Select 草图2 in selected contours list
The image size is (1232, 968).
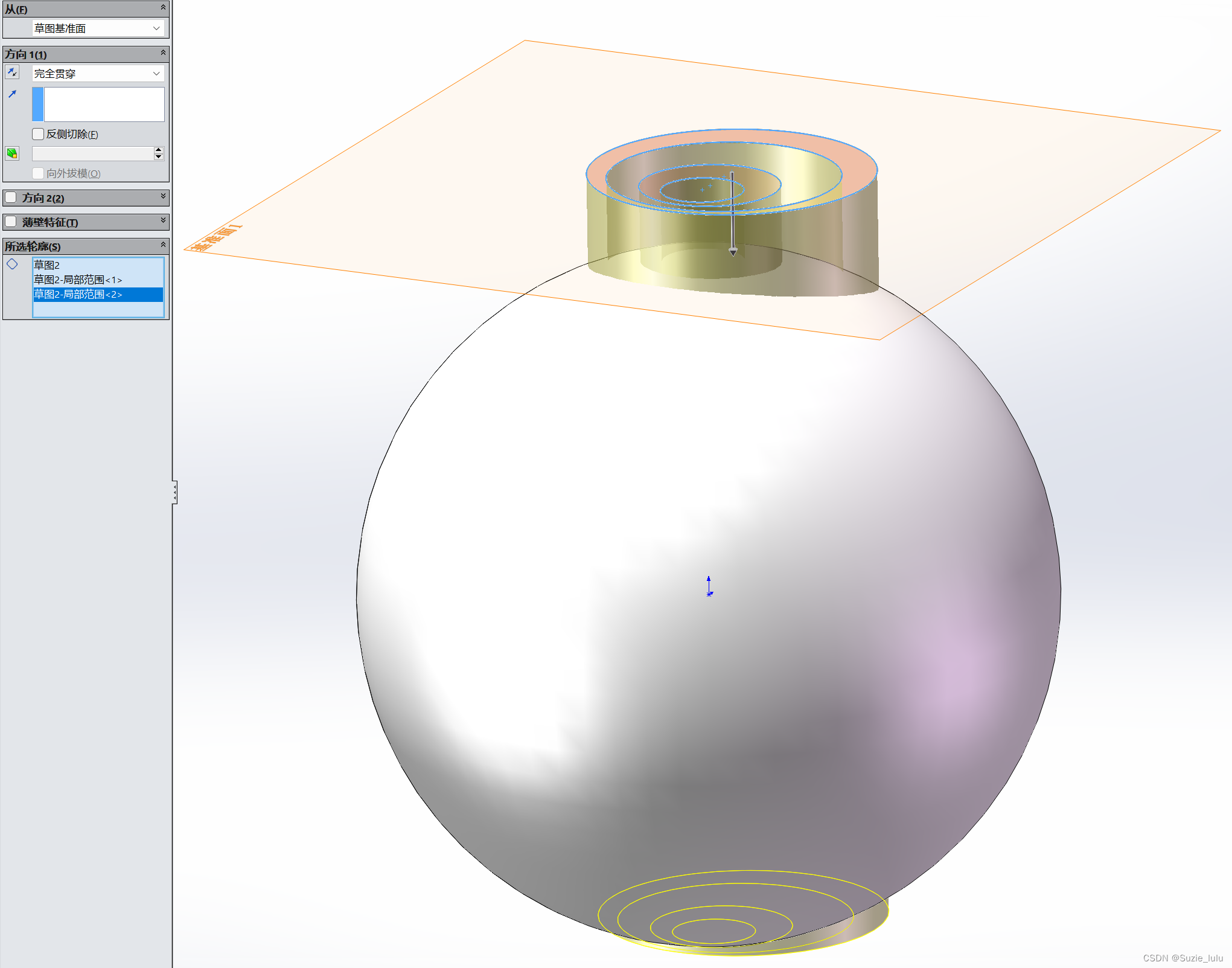pyautogui.click(x=47, y=265)
